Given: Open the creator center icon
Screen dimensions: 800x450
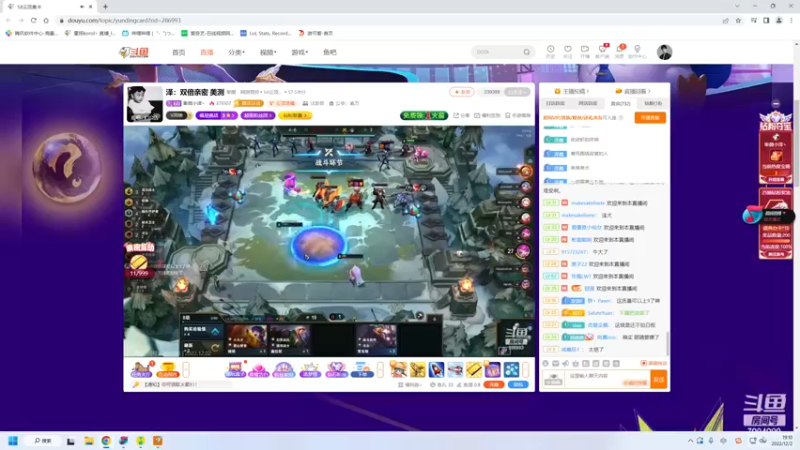Looking at the screenshot, I should point(637,51).
